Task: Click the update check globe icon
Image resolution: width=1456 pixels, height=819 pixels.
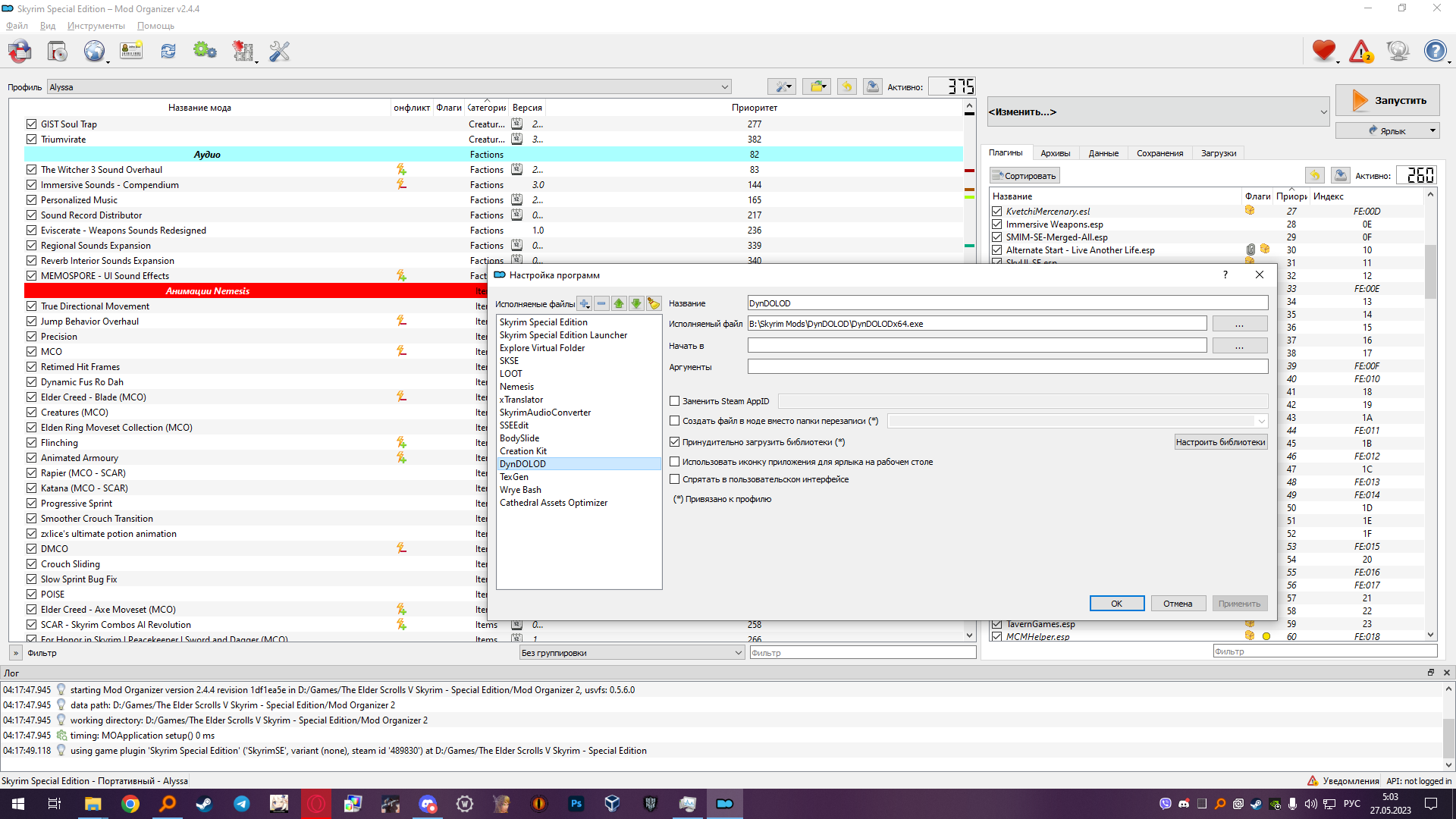Action: (1398, 52)
